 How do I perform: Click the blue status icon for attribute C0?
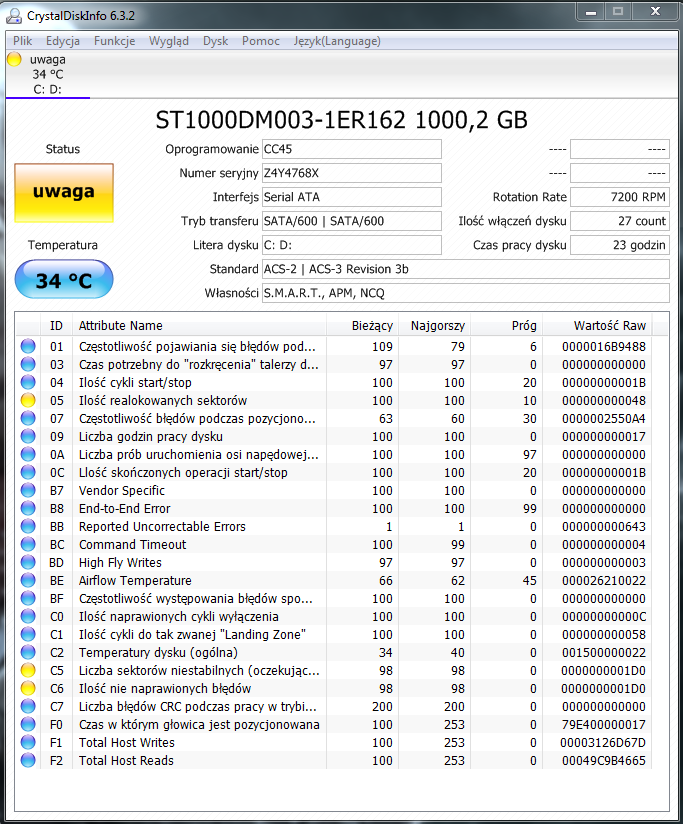[28, 616]
